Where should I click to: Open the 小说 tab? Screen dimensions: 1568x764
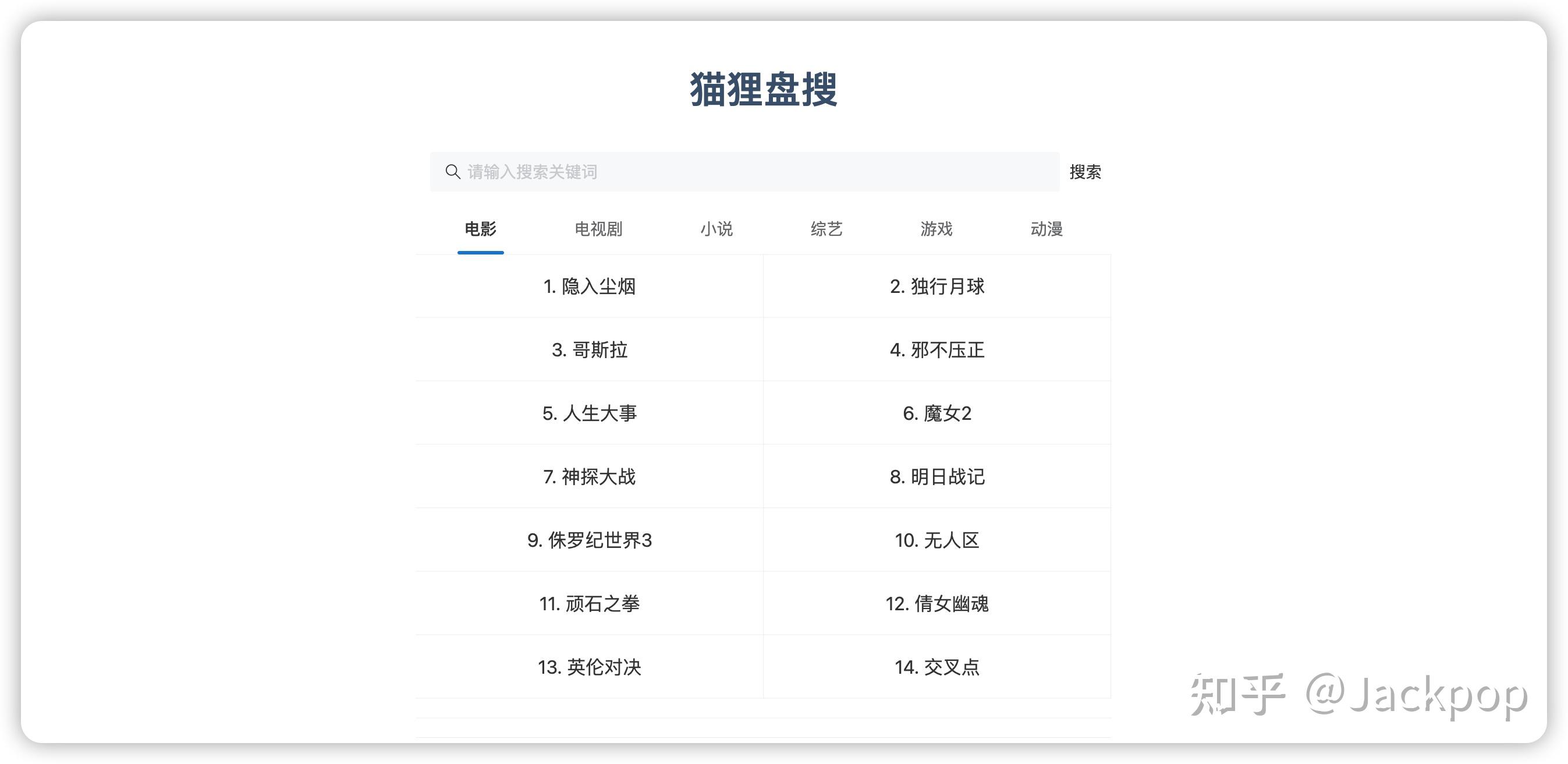tap(716, 229)
